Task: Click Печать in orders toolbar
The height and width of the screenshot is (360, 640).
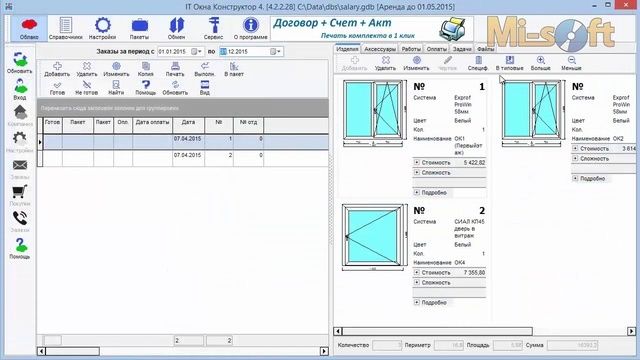Action: 175,69
